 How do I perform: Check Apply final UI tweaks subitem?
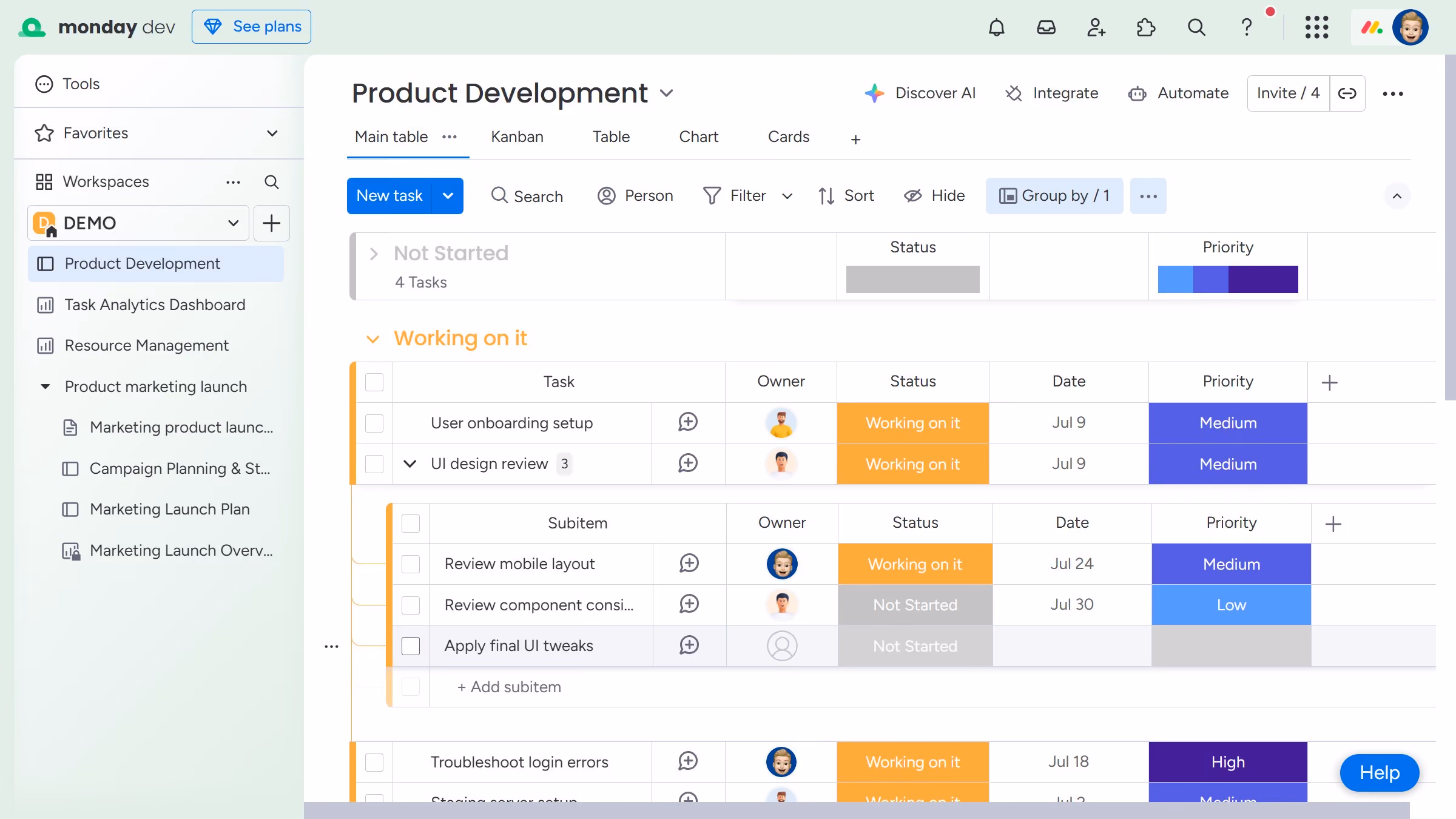pos(411,646)
